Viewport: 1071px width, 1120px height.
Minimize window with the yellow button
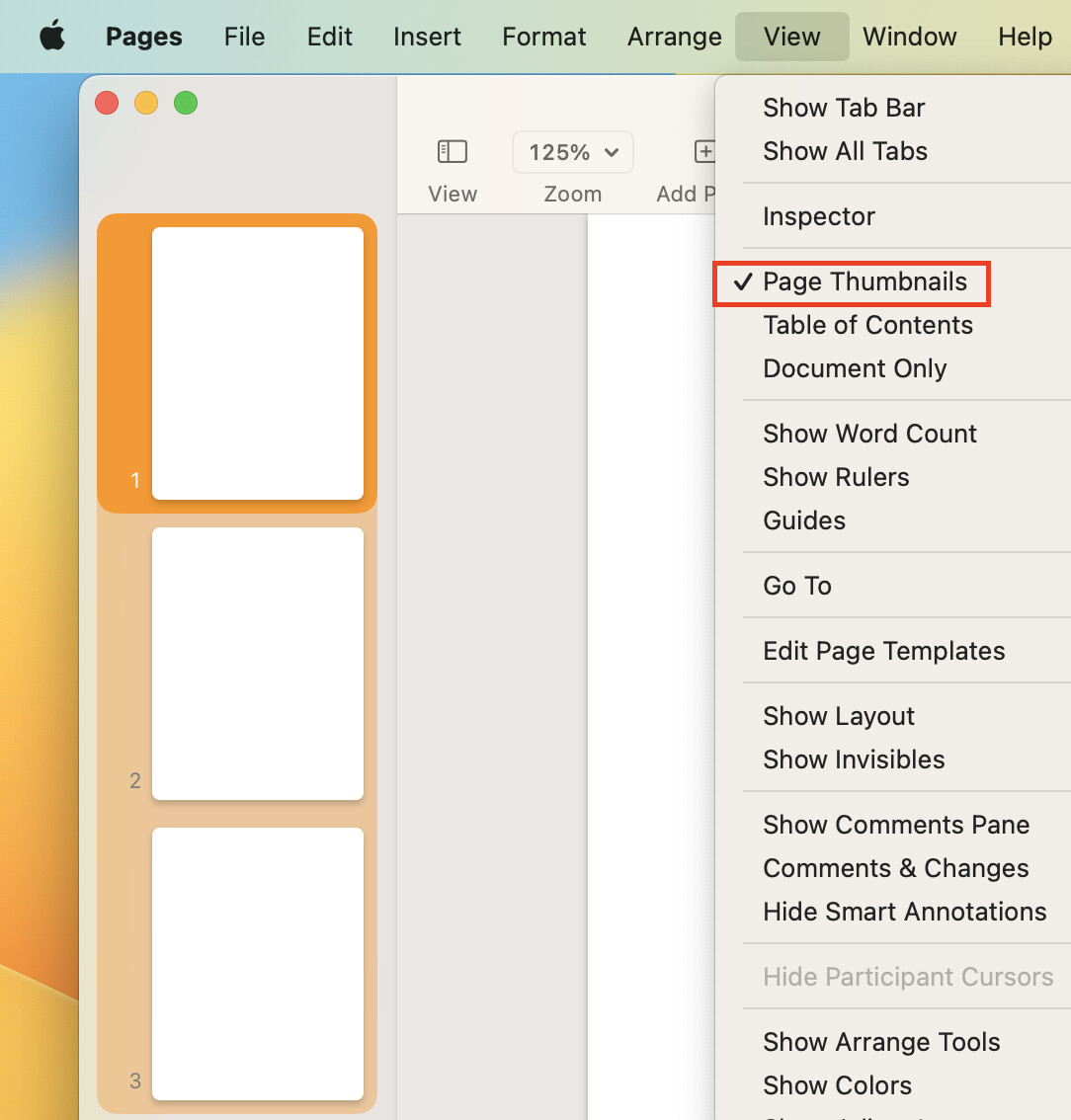point(146,103)
